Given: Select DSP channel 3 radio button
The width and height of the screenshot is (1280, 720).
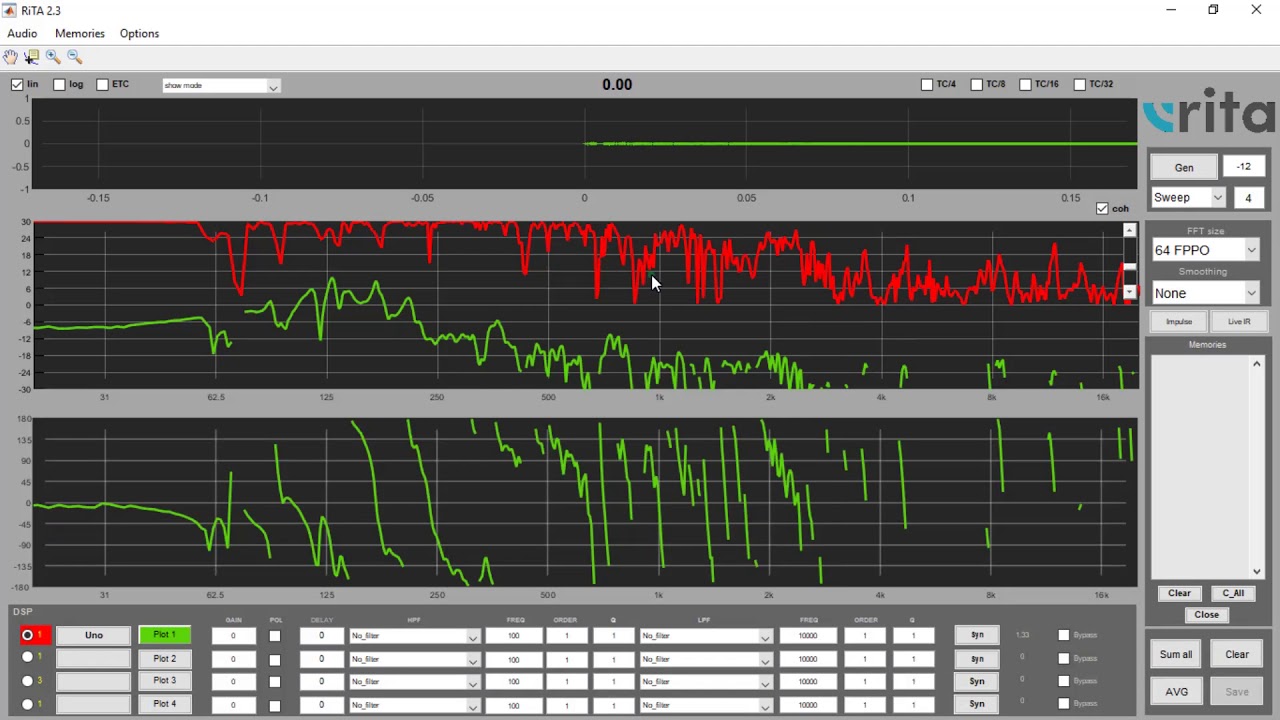Looking at the screenshot, I should click(x=27, y=681).
